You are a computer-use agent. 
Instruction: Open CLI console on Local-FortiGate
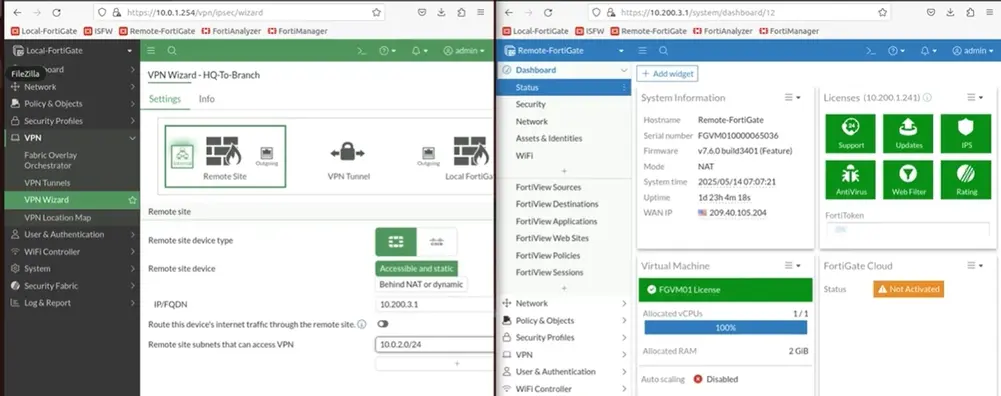pos(361,50)
